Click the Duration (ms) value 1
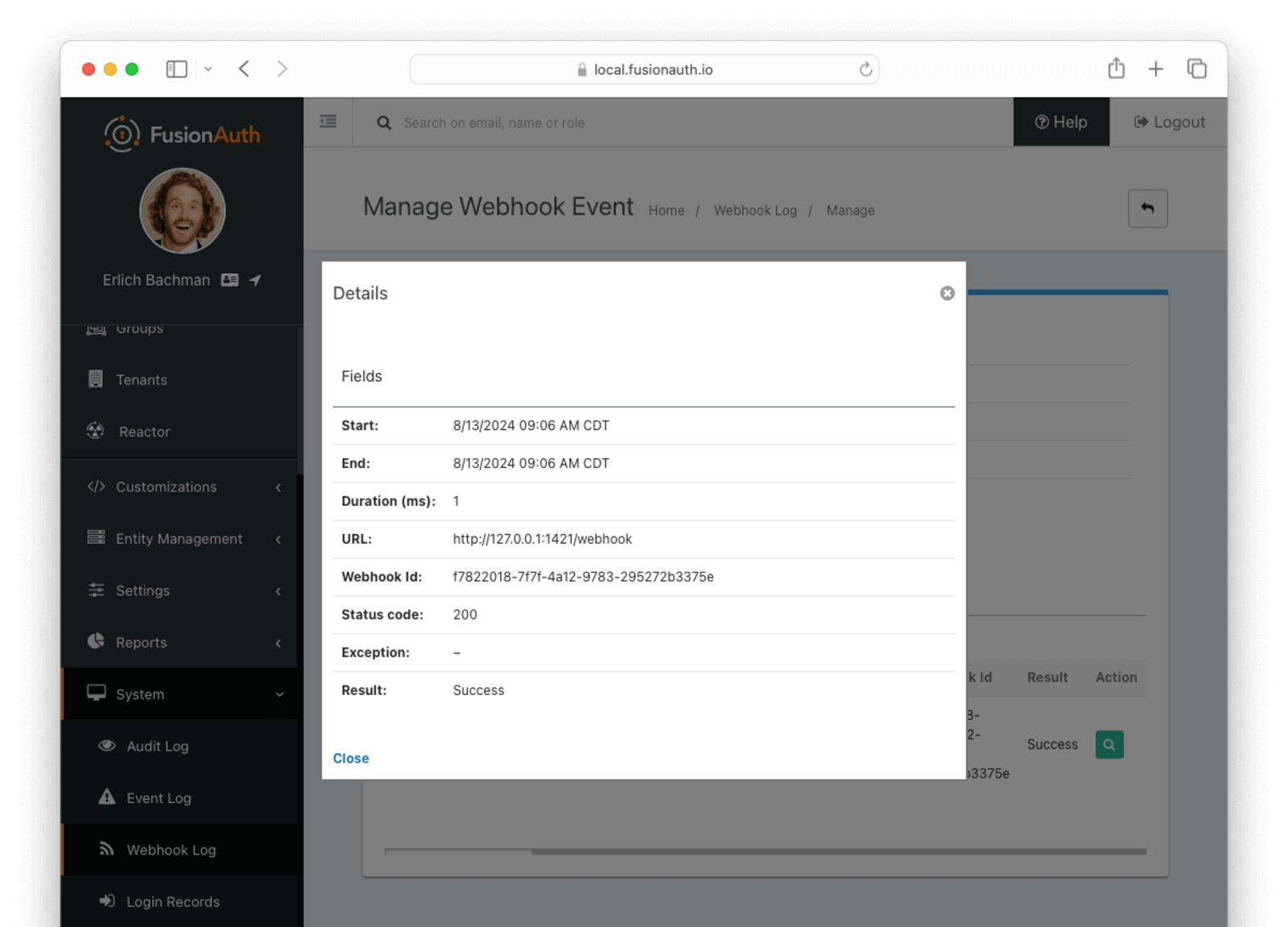This screenshot has height=927, width=1288. (456, 501)
